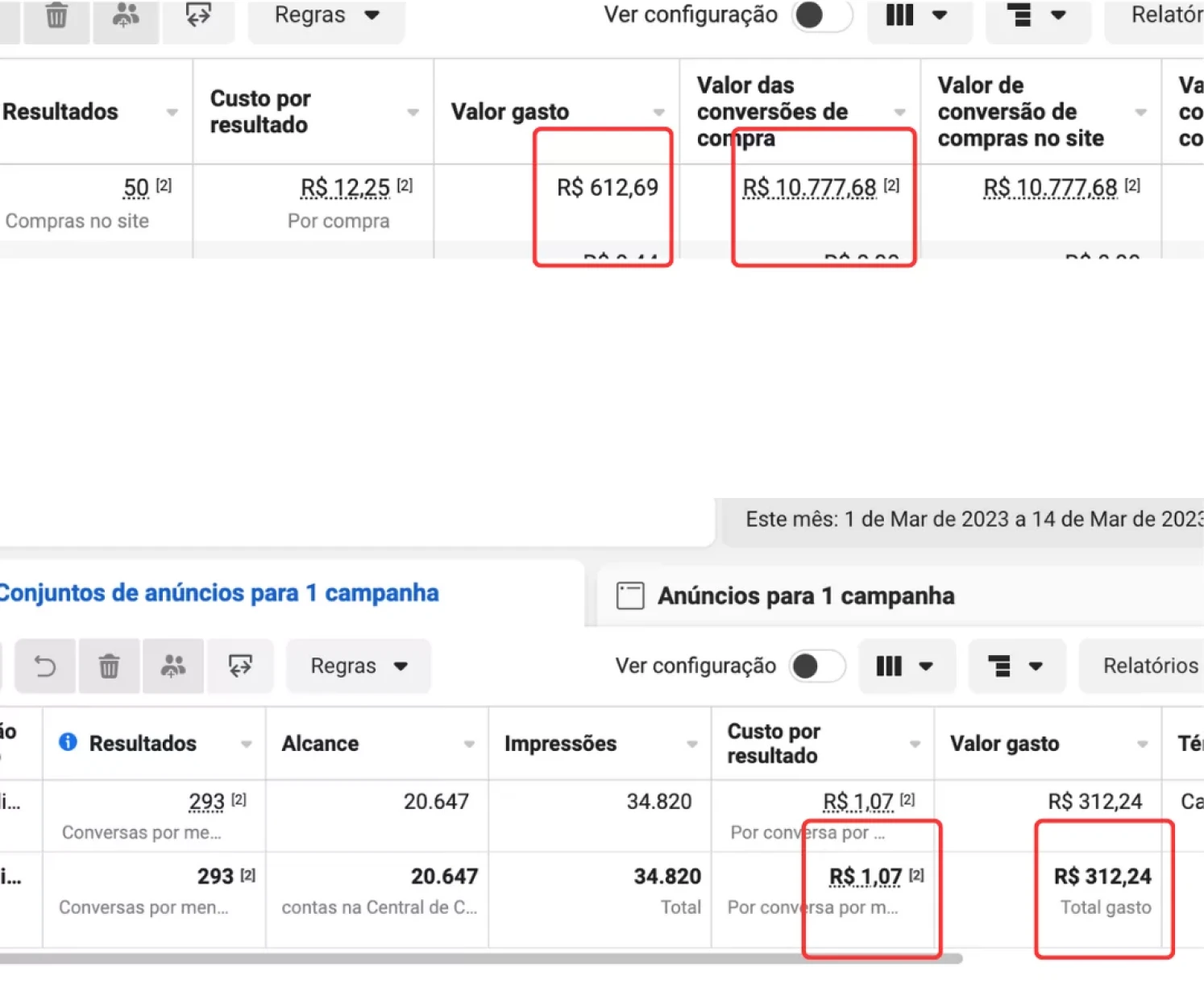Click the R$ 12,25 cost per result value
1204x996 pixels.
(345, 188)
